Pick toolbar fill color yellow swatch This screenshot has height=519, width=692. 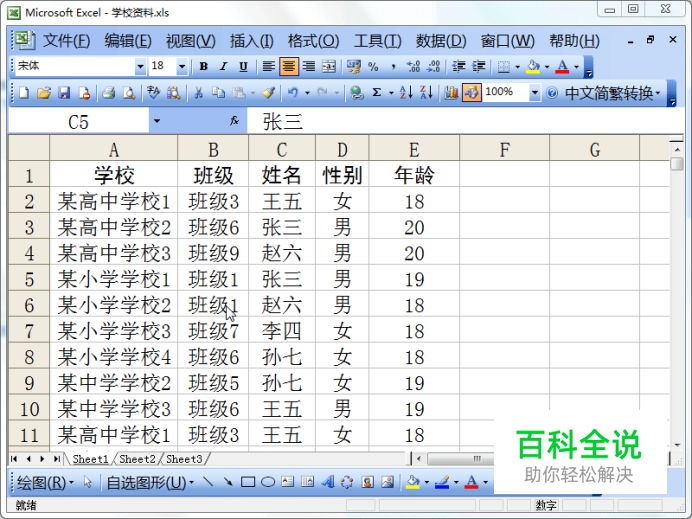[x=533, y=67]
